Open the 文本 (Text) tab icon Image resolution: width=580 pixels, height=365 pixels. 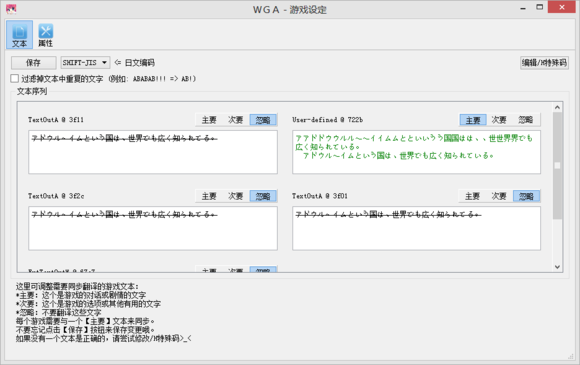[19, 35]
